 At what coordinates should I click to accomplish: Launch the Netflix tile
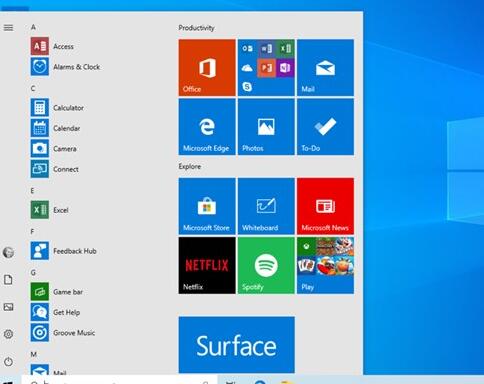coord(207,265)
